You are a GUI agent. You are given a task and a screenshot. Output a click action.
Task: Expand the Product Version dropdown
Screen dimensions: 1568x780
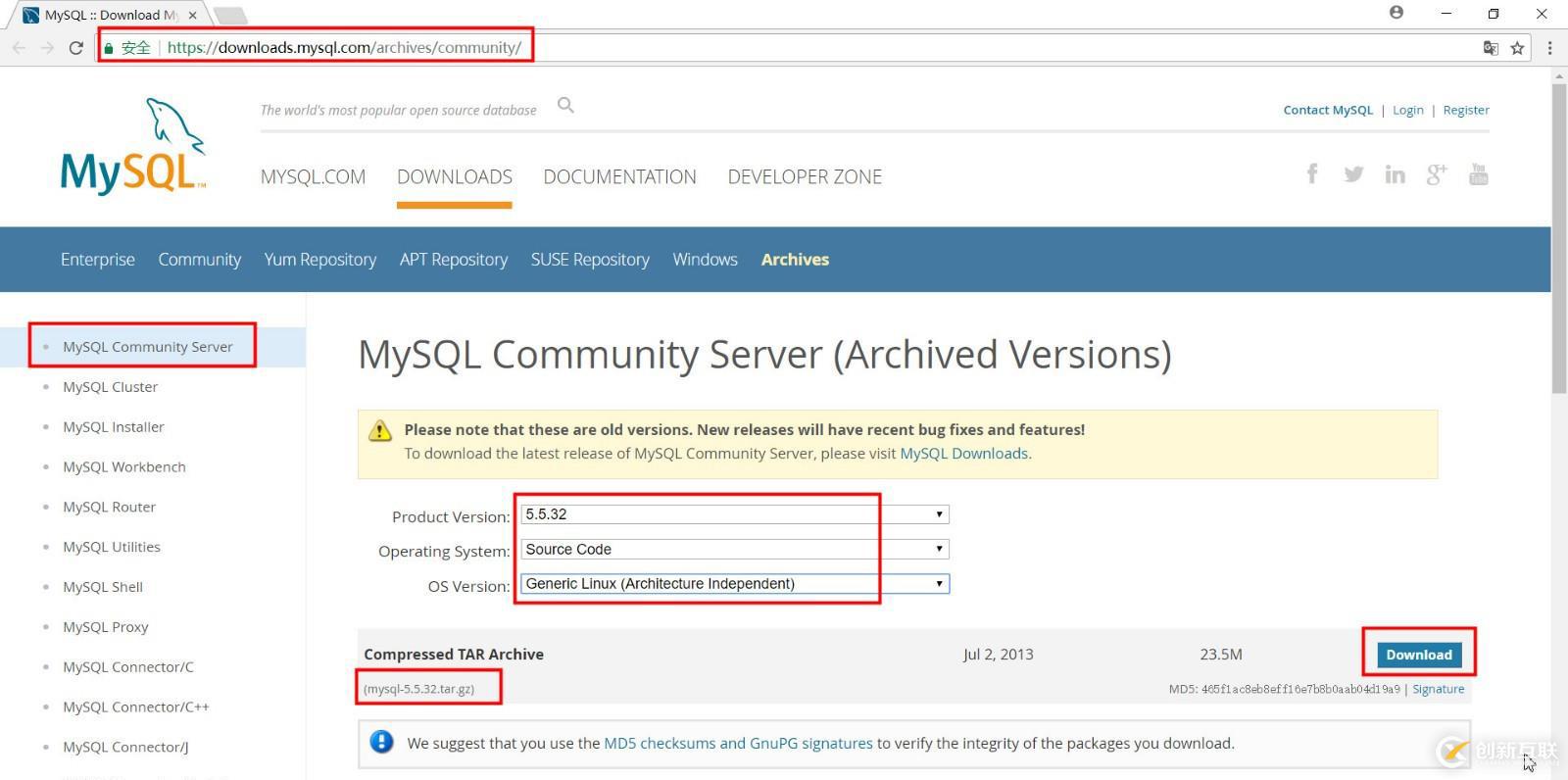click(734, 514)
